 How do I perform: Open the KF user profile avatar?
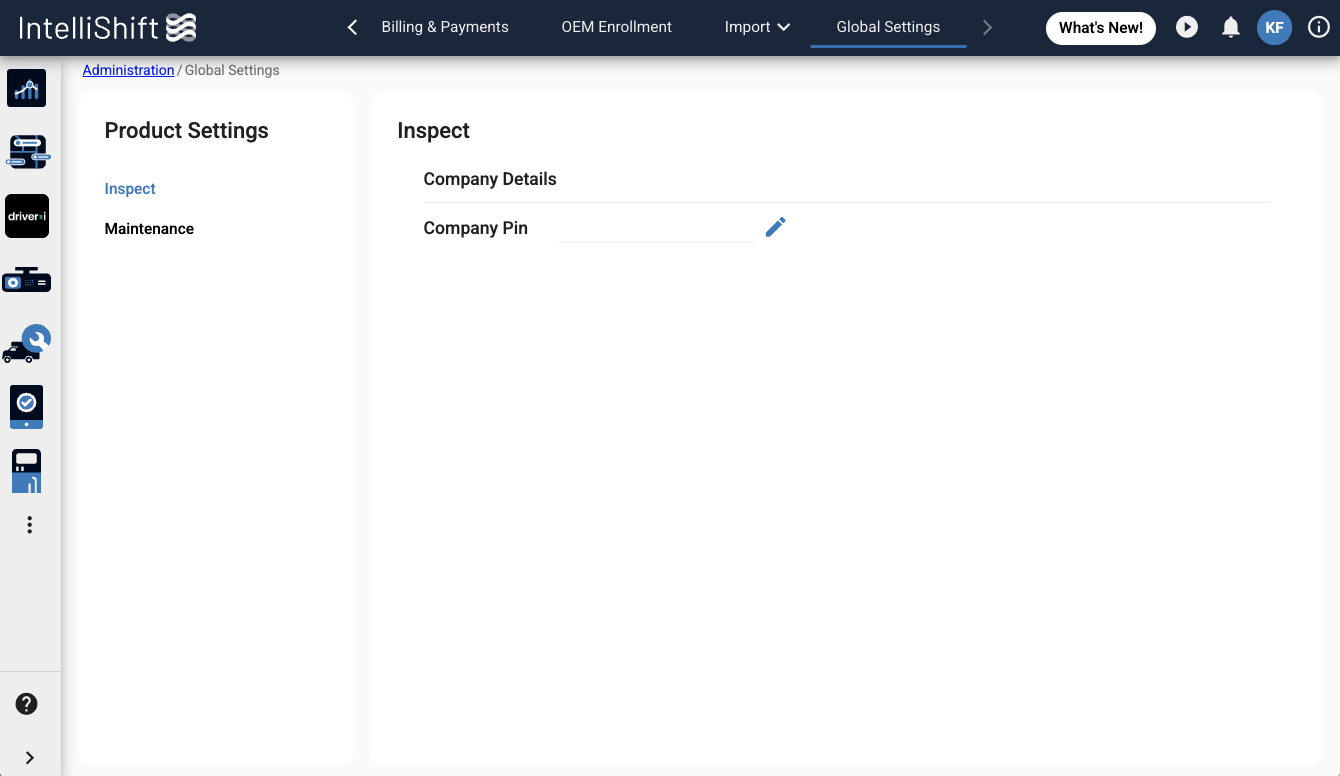[x=1275, y=28]
